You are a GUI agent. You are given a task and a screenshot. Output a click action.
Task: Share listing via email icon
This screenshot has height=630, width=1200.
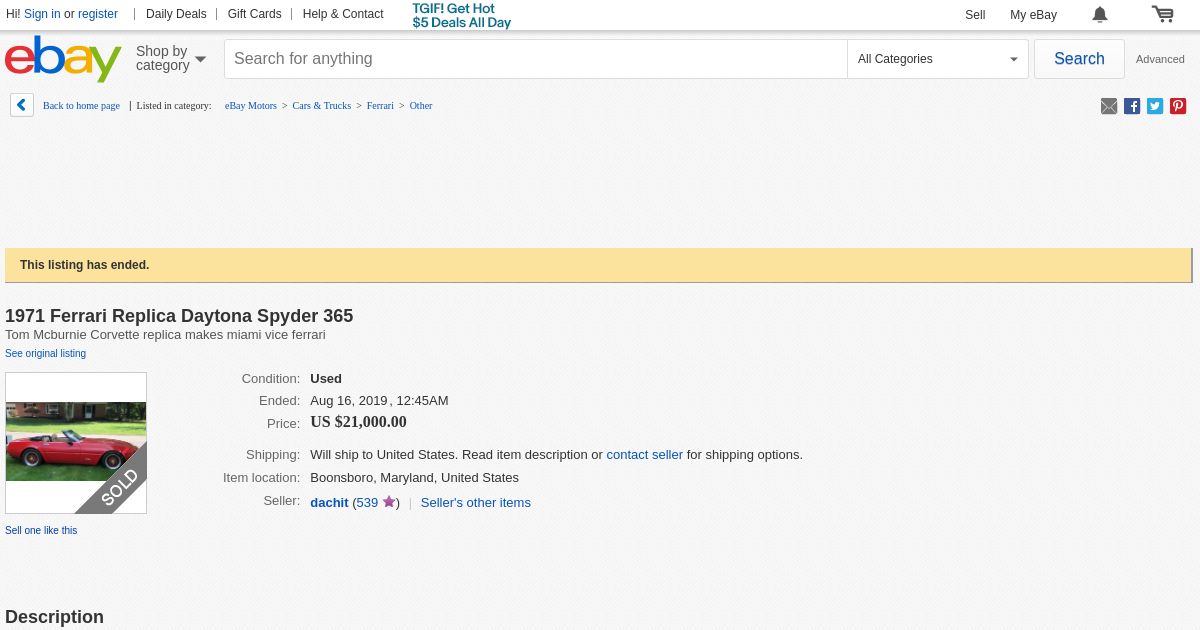point(1109,106)
